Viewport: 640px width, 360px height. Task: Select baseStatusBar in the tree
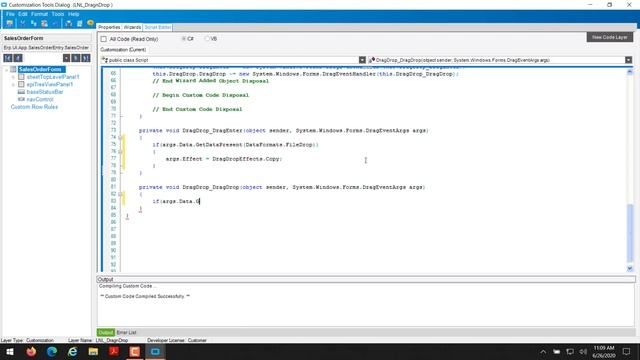coord(45,92)
